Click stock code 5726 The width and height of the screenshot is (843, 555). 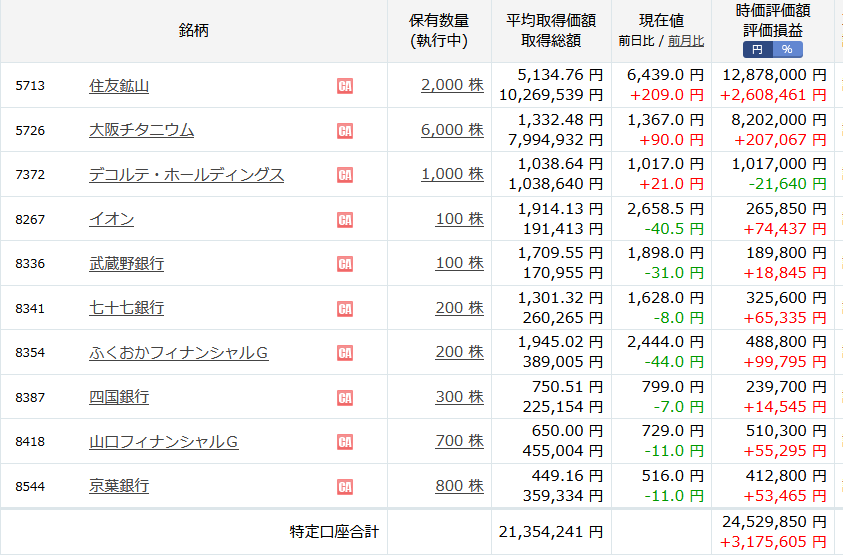(30, 131)
